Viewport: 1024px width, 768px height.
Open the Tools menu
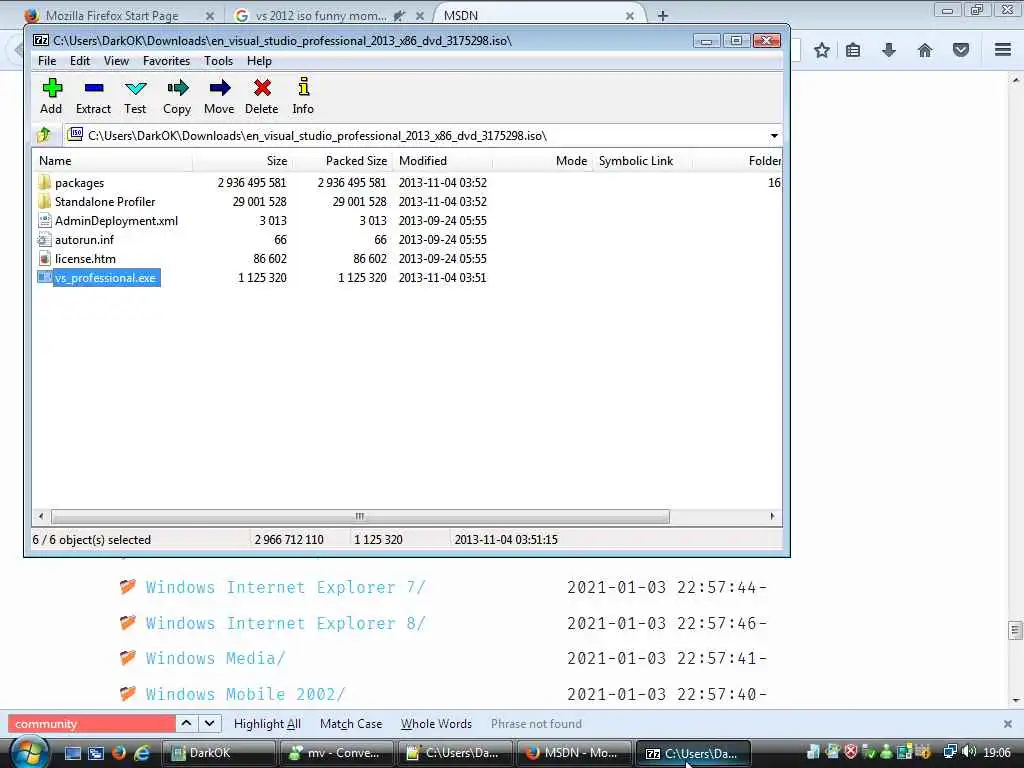click(218, 61)
